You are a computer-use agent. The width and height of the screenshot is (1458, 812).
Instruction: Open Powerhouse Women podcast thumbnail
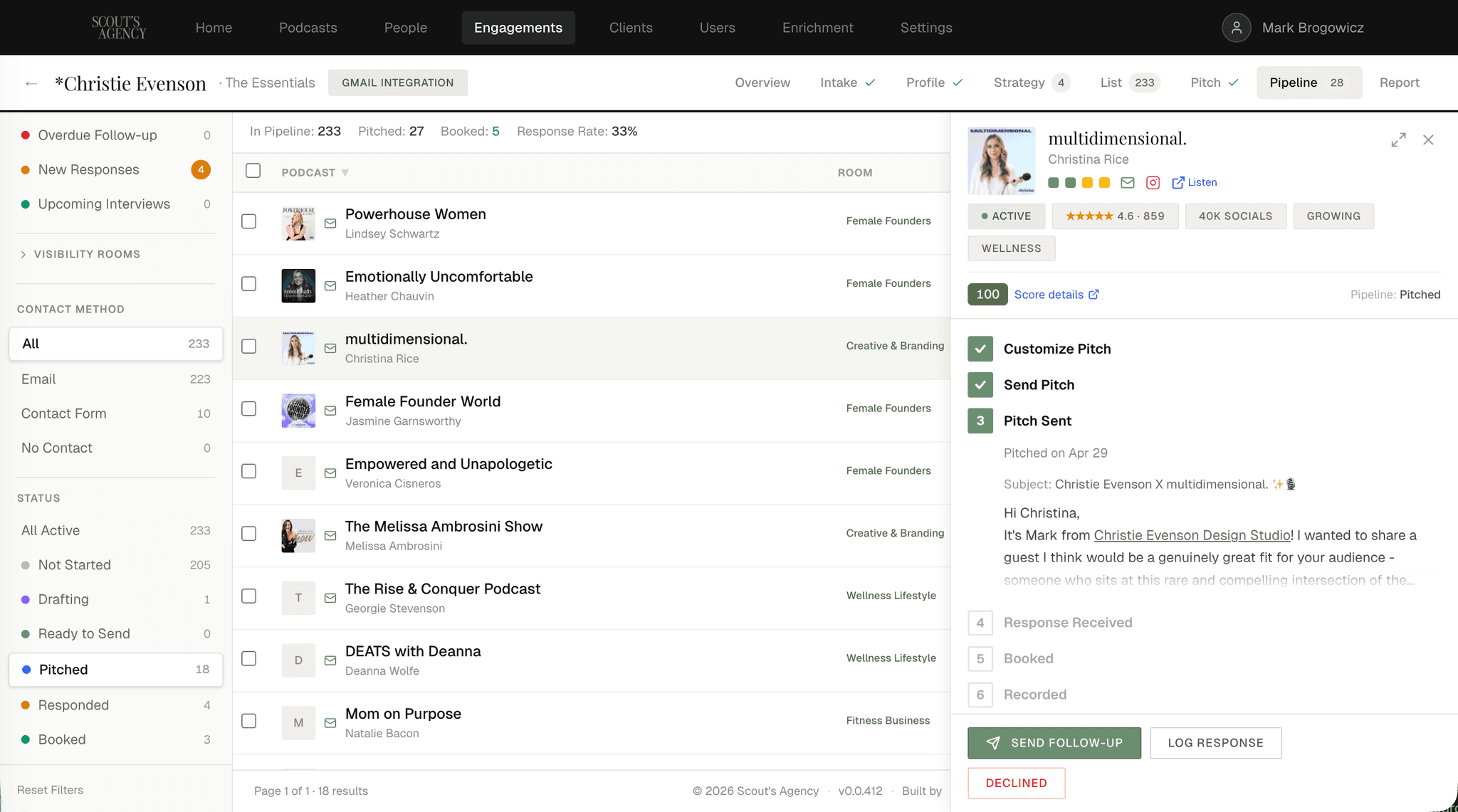point(298,223)
